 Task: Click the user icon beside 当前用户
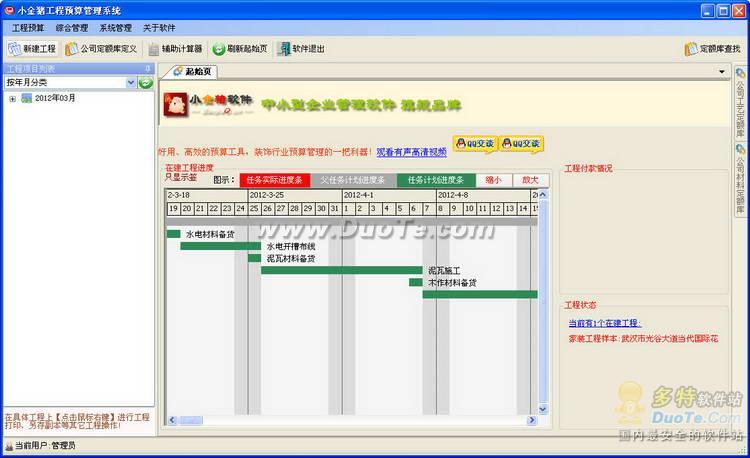[x=9, y=446]
